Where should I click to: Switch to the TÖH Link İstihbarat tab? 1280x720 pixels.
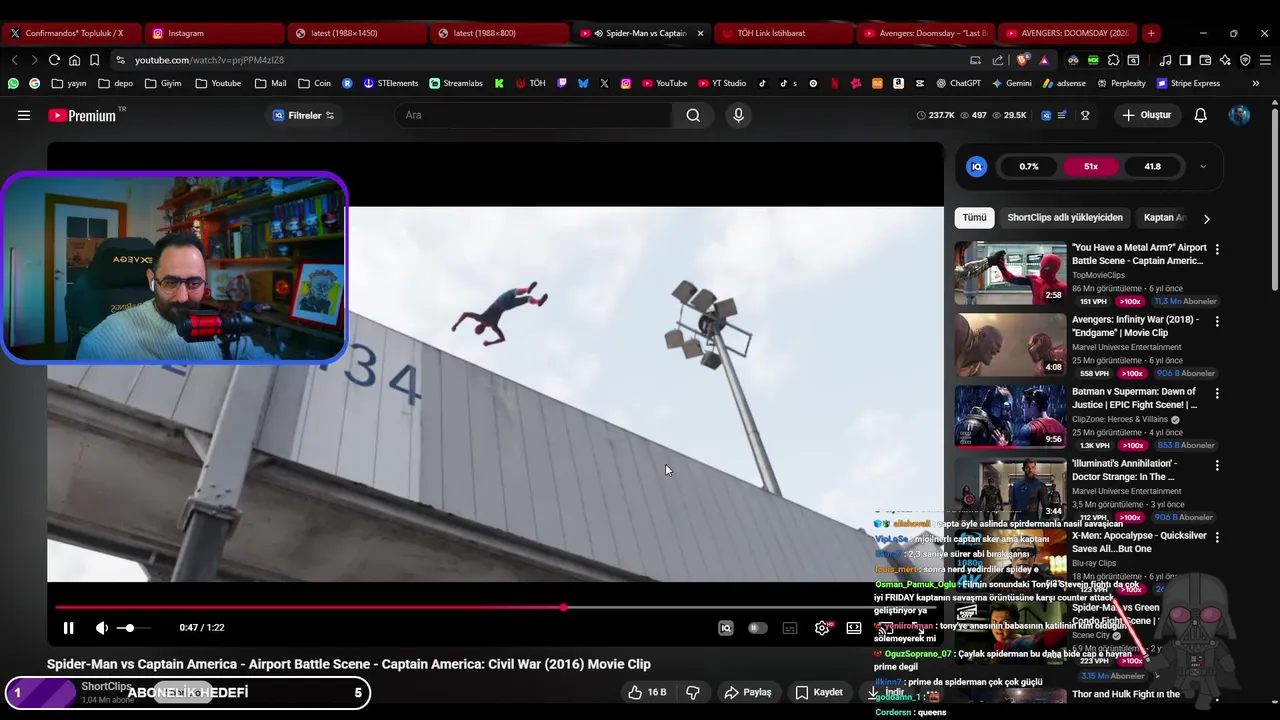(x=785, y=33)
